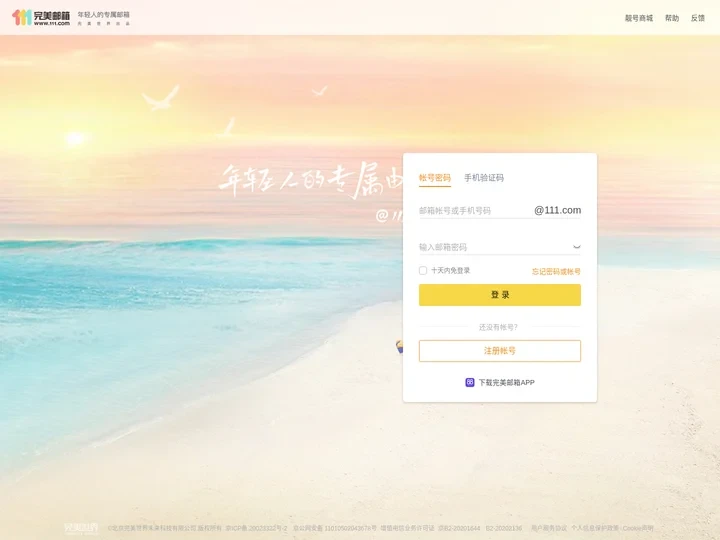720x540 pixels.
Task: Open the 个人信息保护政策 footer link
Action: [595, 528]
